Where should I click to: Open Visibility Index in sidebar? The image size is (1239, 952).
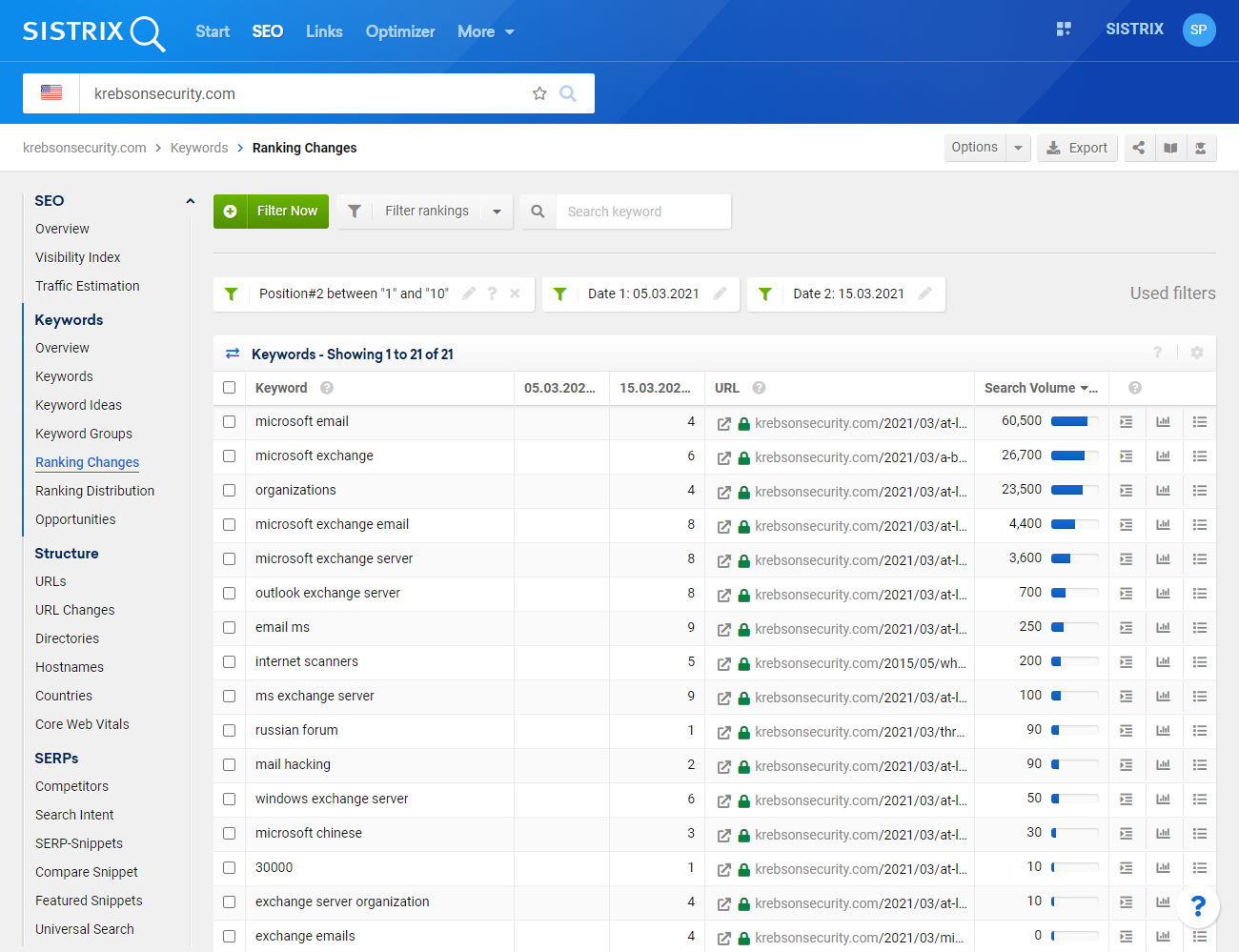pos(78,257)
